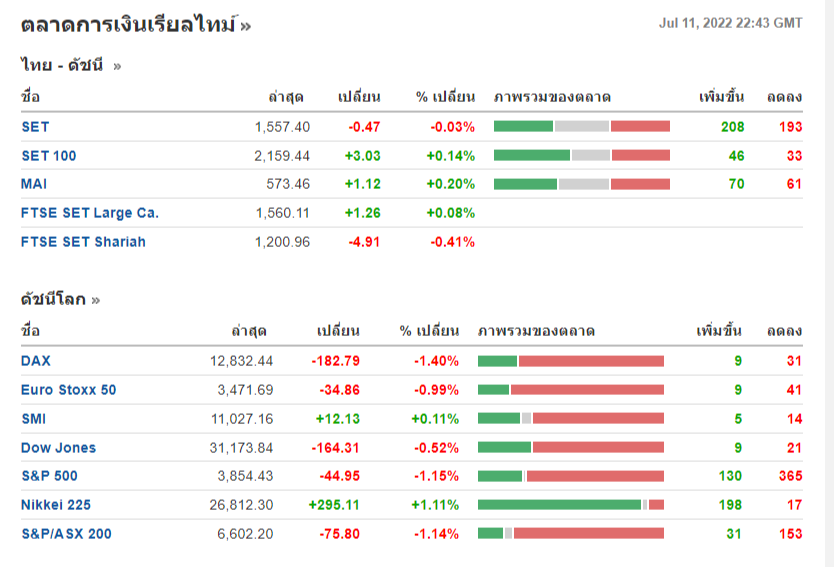Expand the ไทย - ดัชนี section chevron
Viewport: 834px width, 567px height.
point(117,66)
